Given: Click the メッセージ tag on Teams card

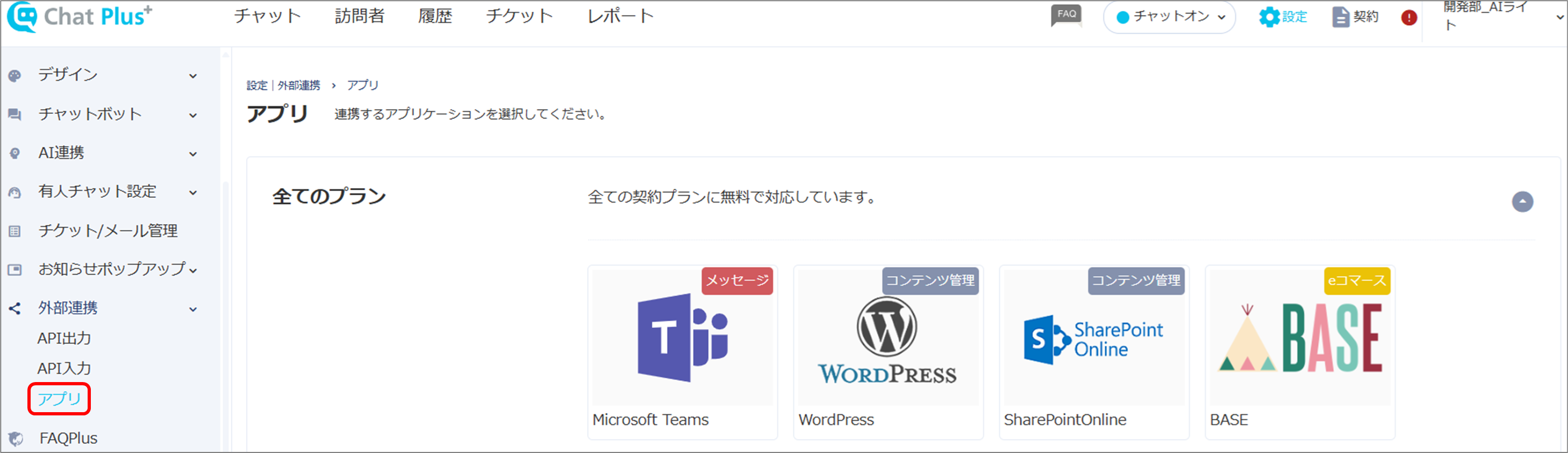Looking at the screenshot, I should [x=737, y=281].
